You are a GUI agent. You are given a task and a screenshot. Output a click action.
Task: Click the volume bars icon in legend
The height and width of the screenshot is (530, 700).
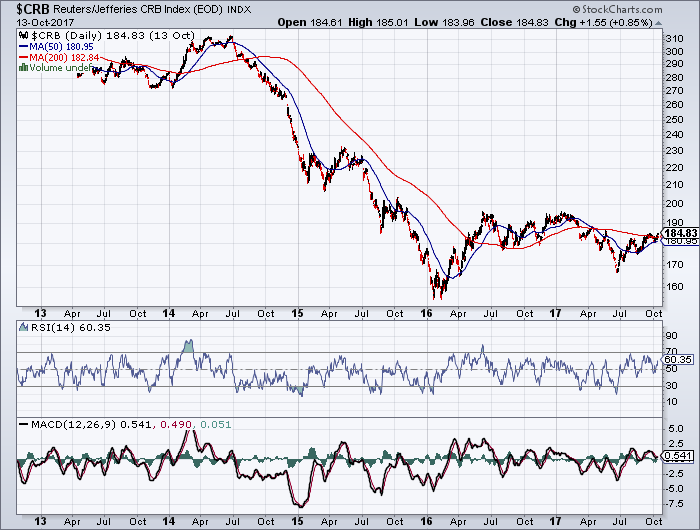point(23,68)
